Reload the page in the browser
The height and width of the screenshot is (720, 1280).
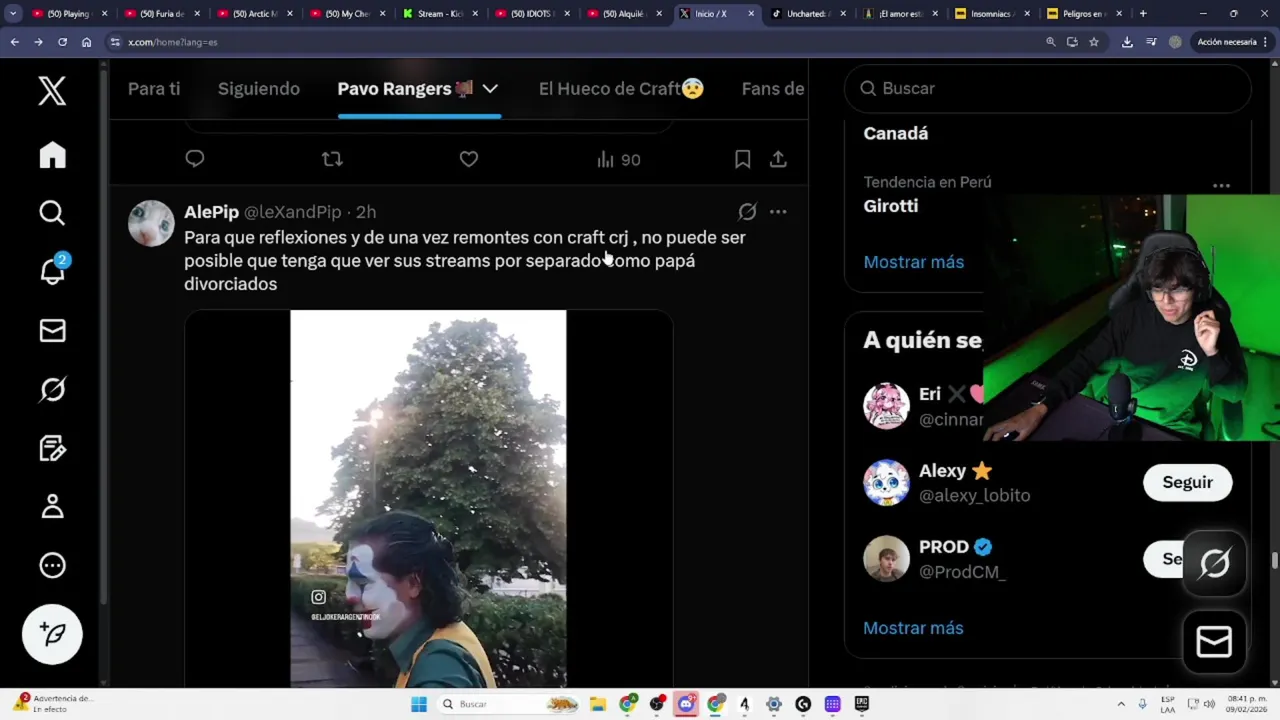pos(62,42)
